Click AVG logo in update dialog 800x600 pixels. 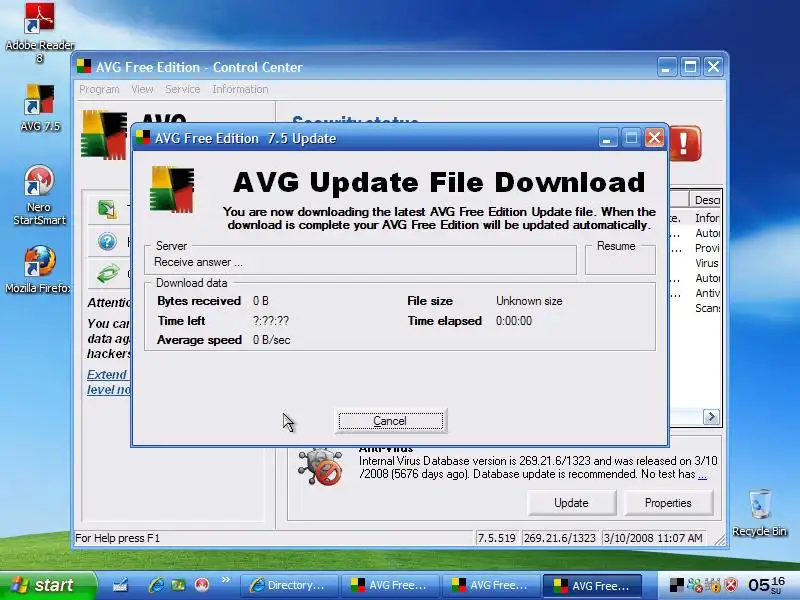172,189
